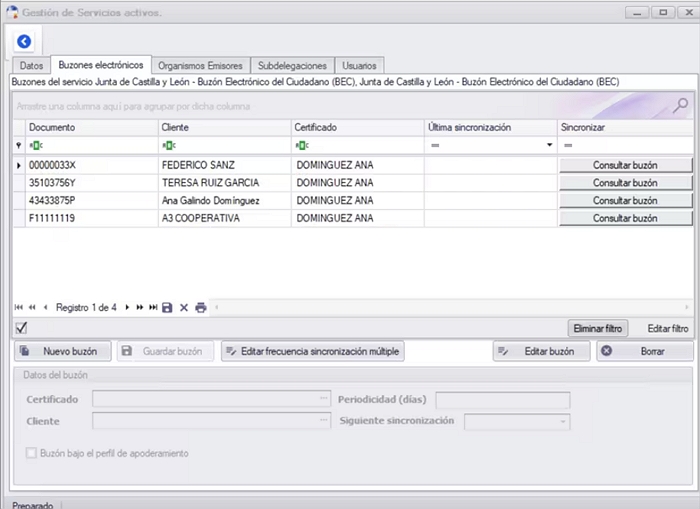Click the Sincronizar equals filter icon
The height and width of the screenshot is (509, 700).
point(568,145)
